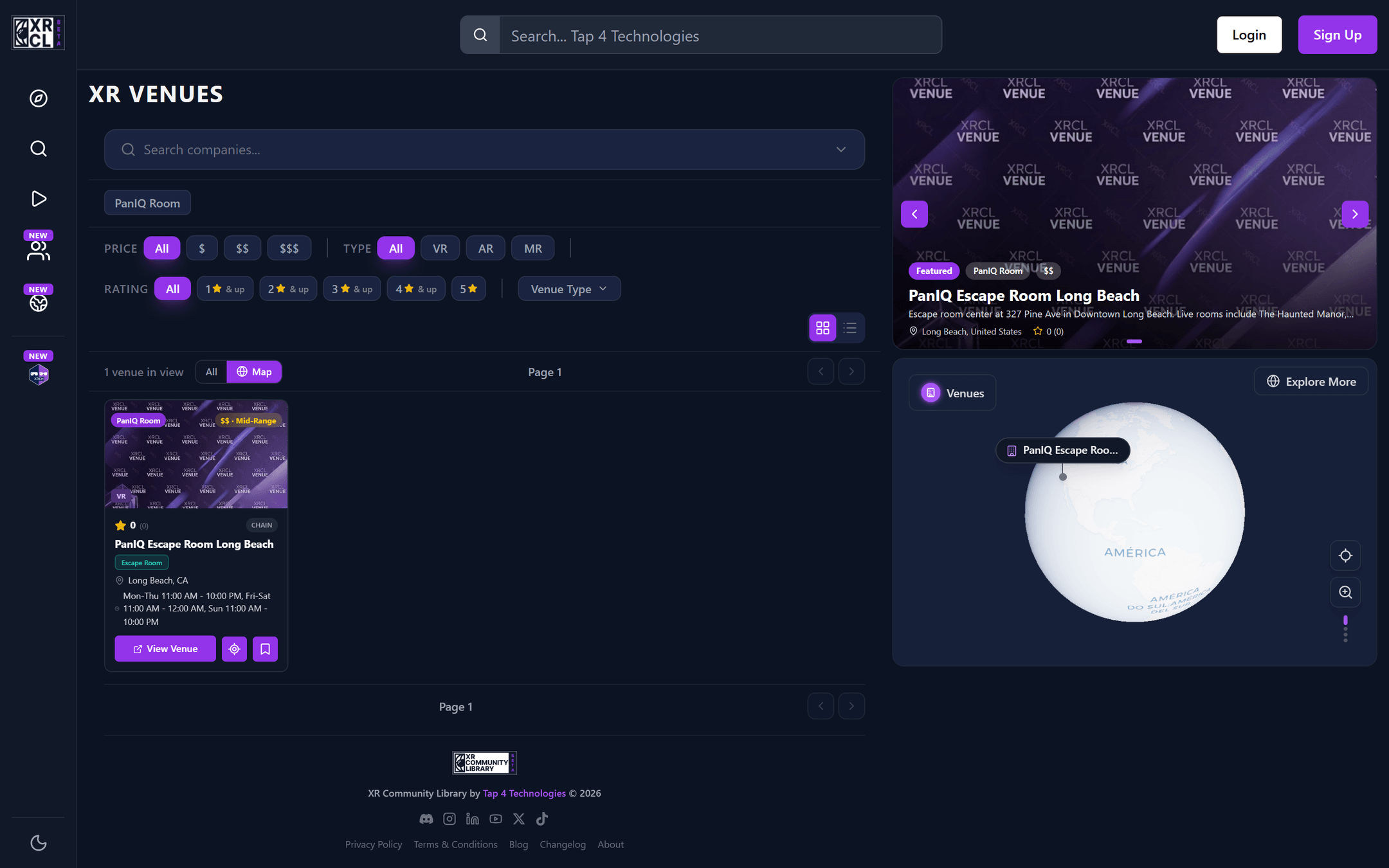The width and height of the screenshot is (1389, 868).
Task: Open the Changelog footer link
Action: click(x=563, y=844)
